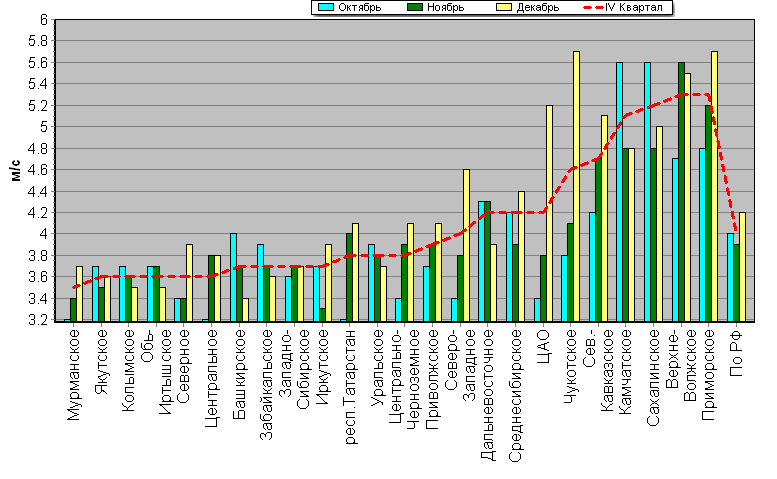Click the Иркутское axis label
Viewport: 777px width, 479px height.
(322, 367)
